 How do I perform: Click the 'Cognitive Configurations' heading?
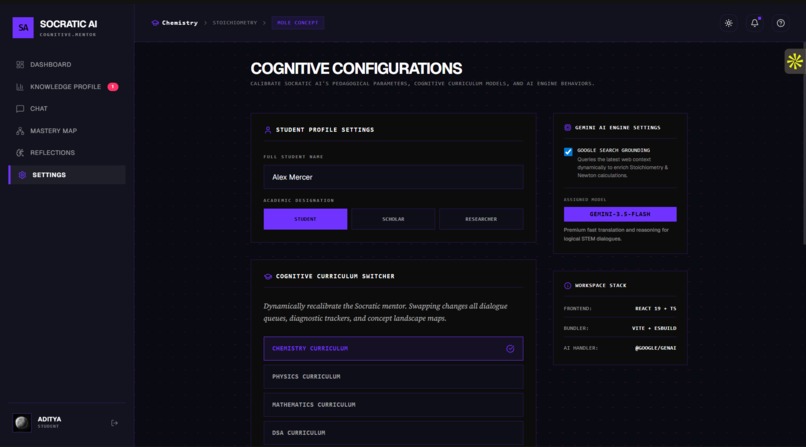point(356,68)
